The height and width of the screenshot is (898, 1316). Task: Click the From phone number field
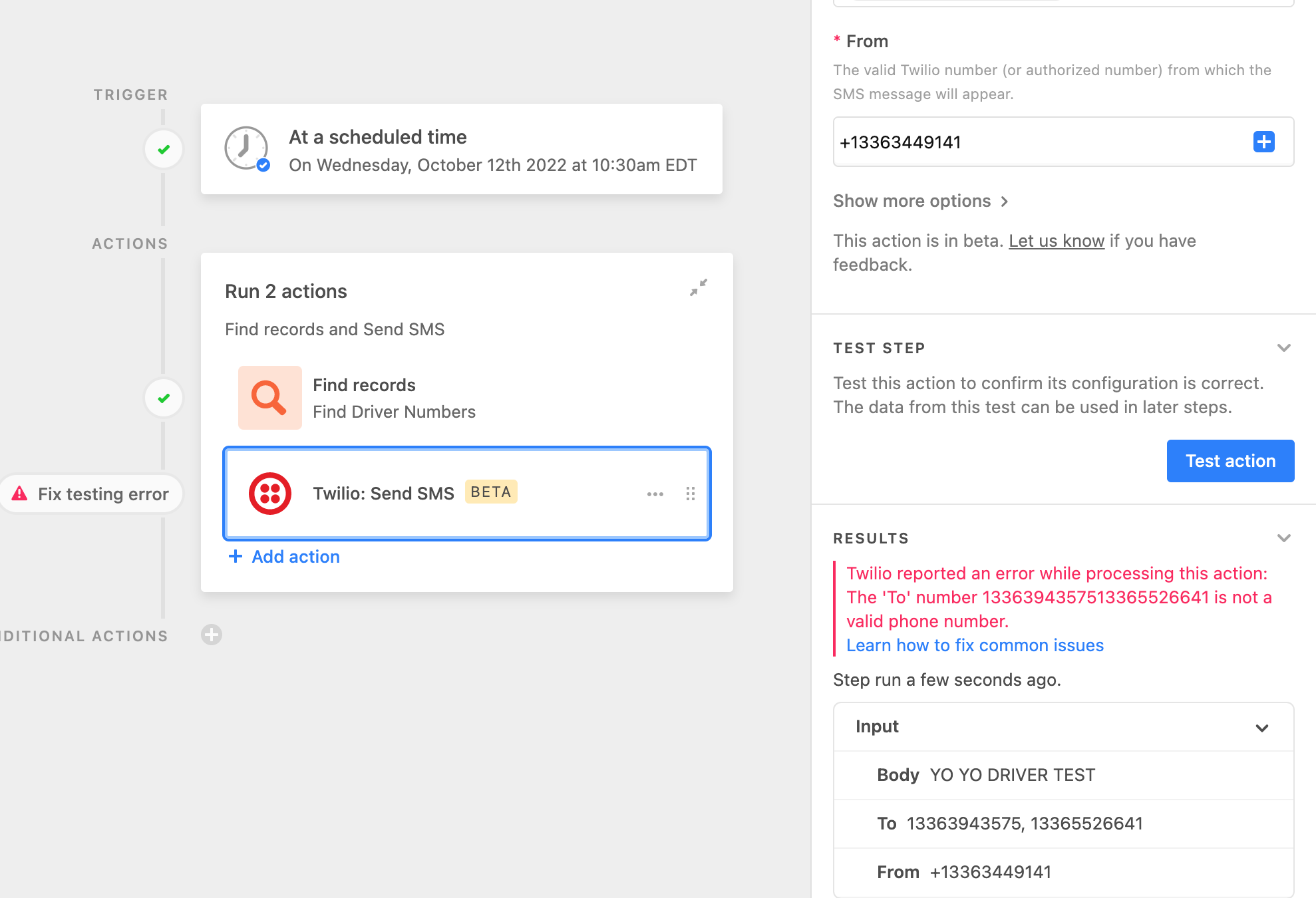click(x=1063, y=142)
